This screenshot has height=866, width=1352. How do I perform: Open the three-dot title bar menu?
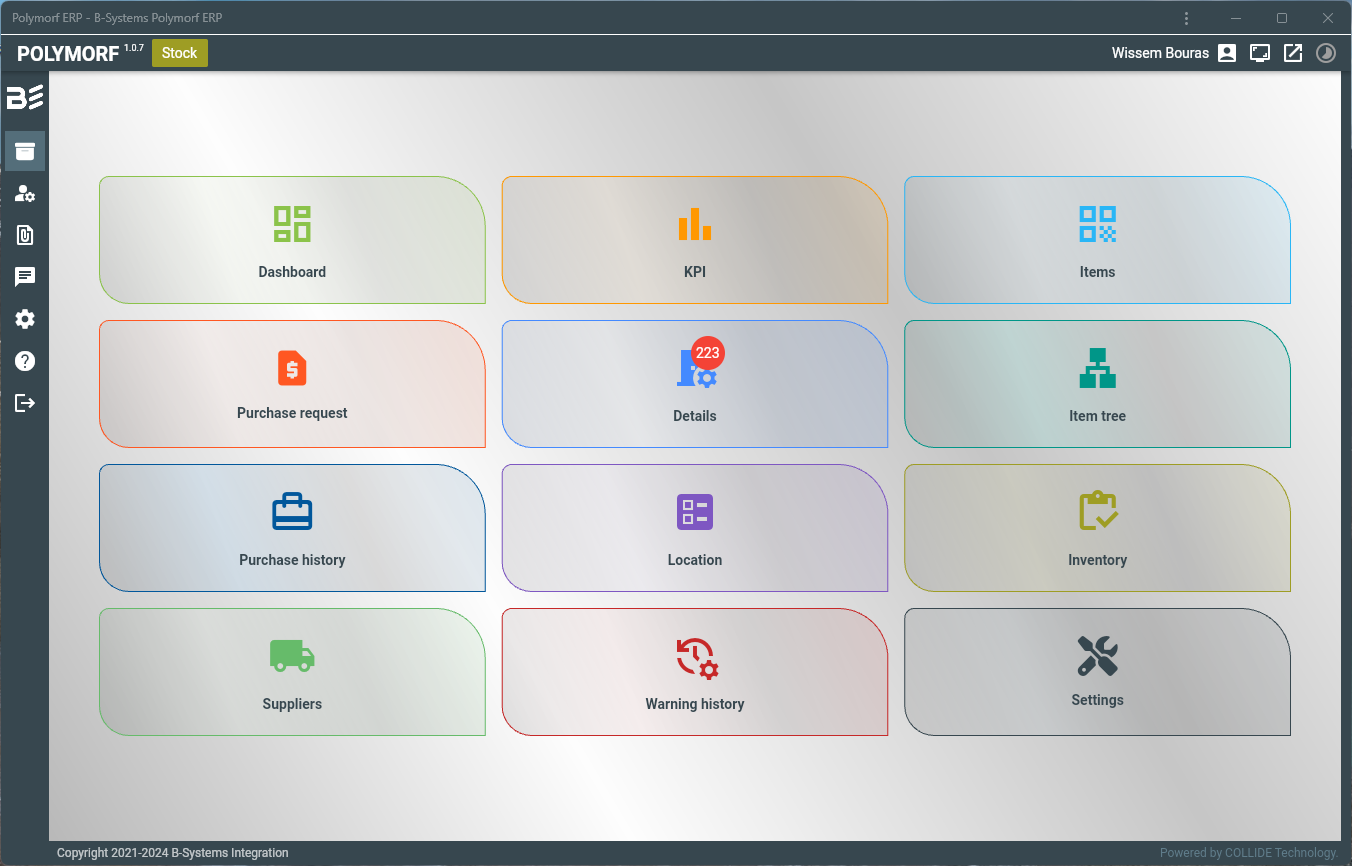(1186, 18)
